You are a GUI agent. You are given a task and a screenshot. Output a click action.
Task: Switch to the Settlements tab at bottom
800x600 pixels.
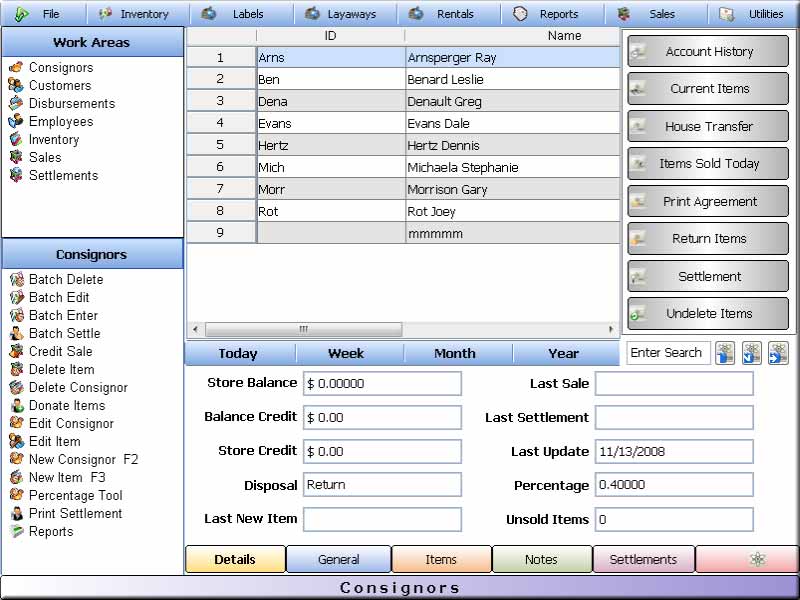coord(643,559)
